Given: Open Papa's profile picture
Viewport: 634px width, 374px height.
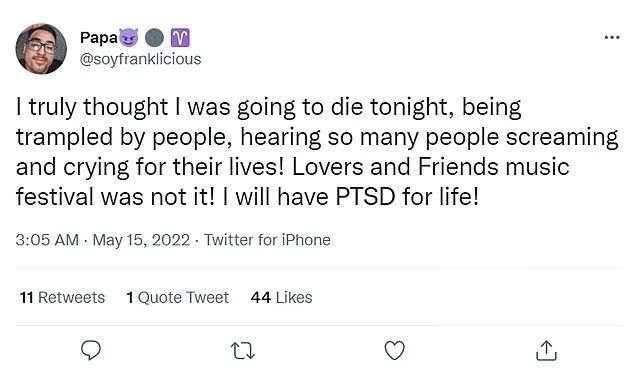Looking at the screenshot, I should click(41, 49).
